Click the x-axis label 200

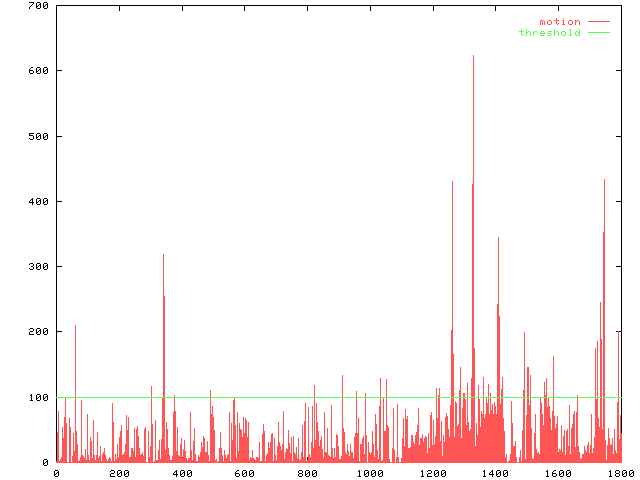point(119,474)
